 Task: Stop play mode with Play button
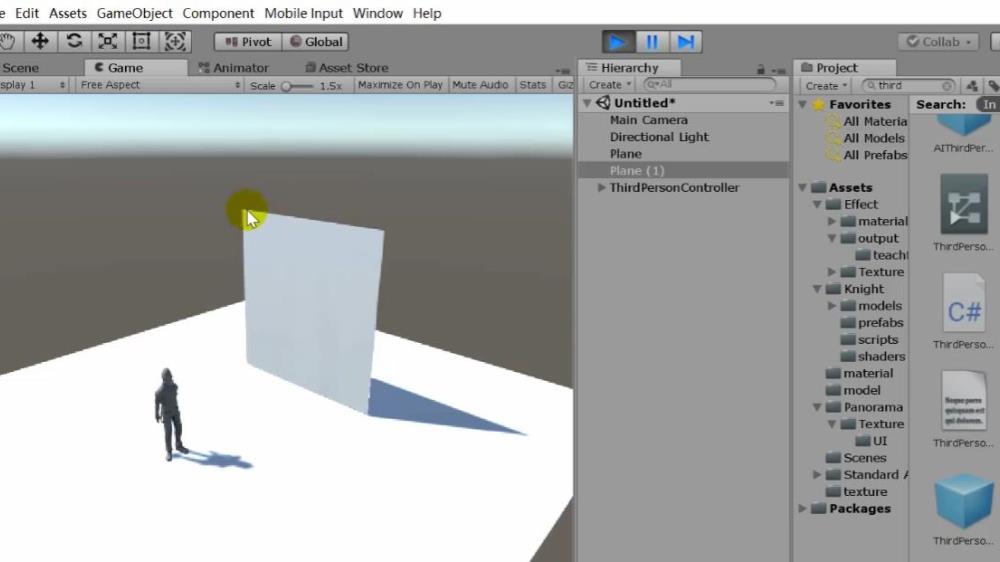[618, 42]
